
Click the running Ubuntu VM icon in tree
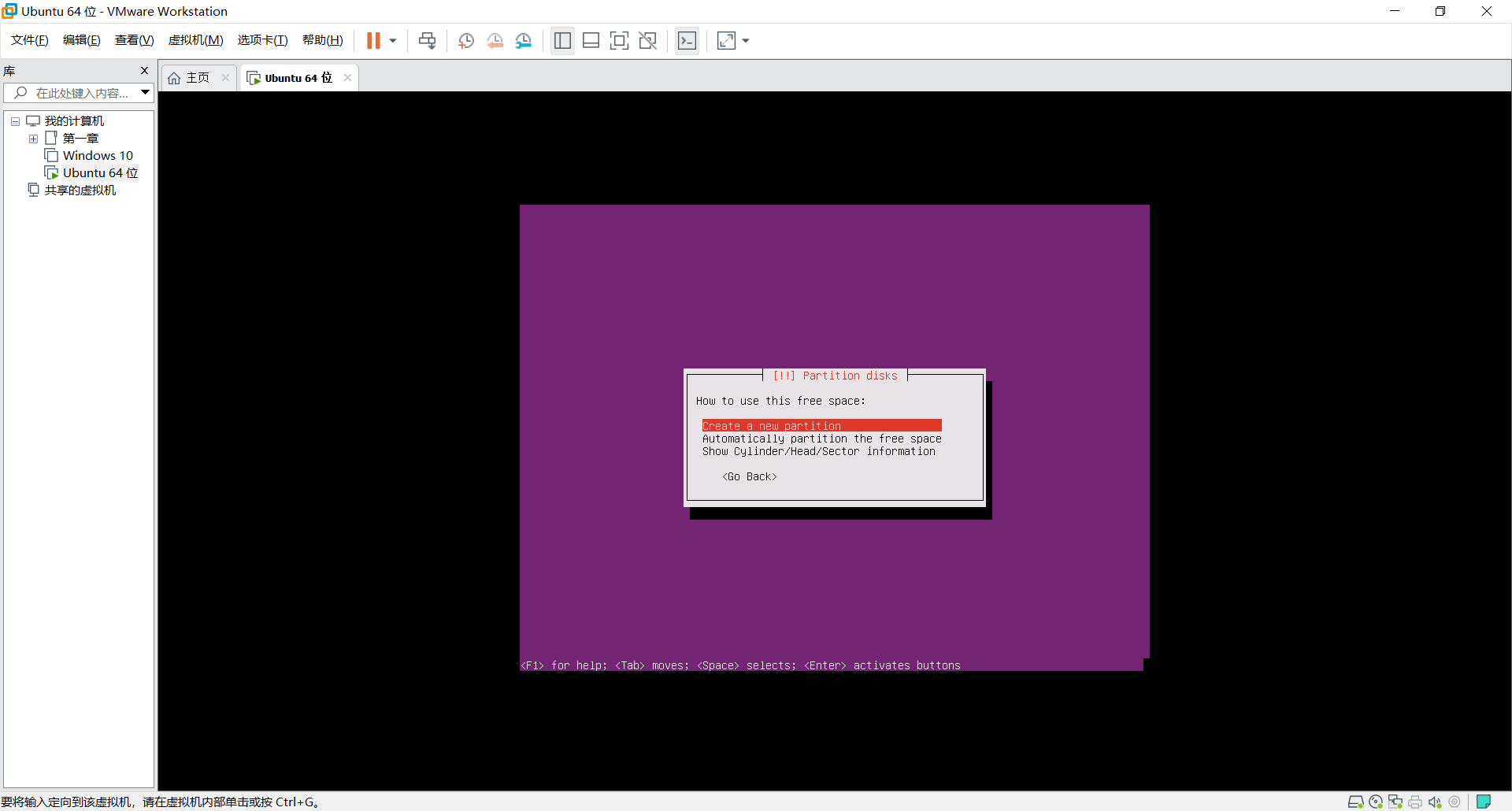coord(51,173)
